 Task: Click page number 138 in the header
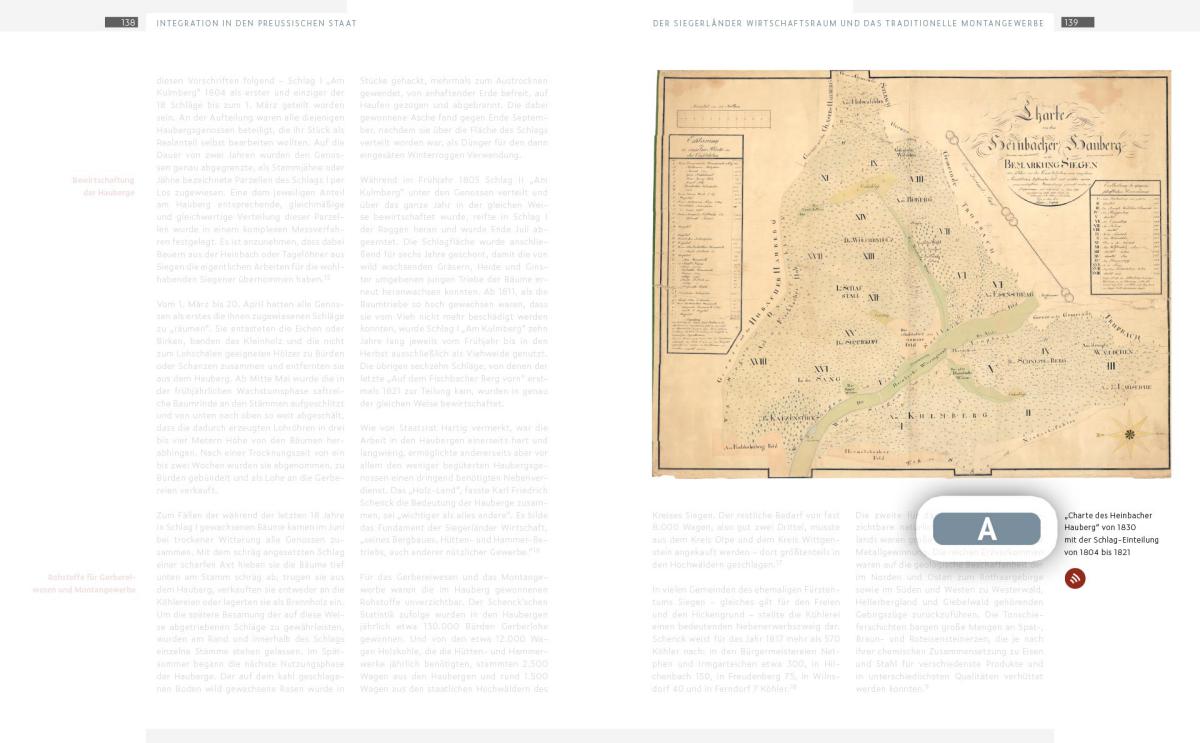(121, 22)
